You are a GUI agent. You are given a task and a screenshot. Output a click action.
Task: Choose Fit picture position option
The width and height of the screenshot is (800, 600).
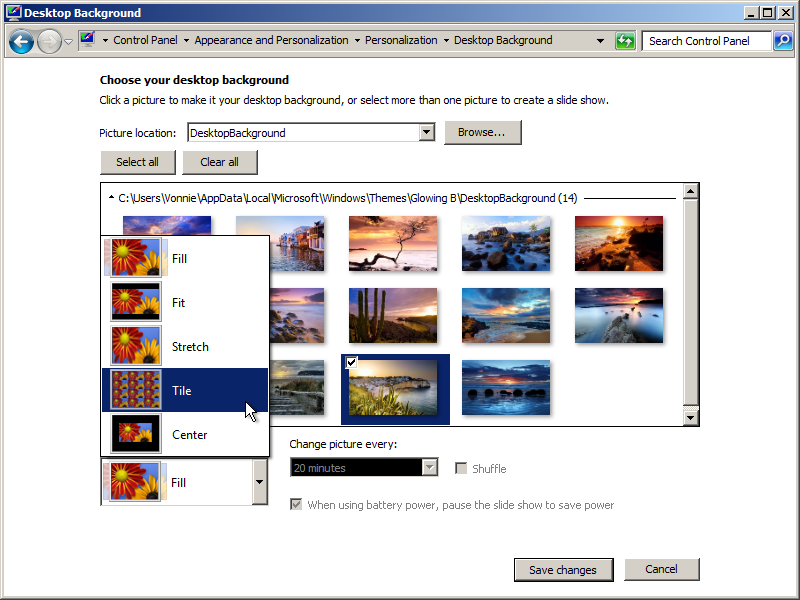[x=185, y=303]
